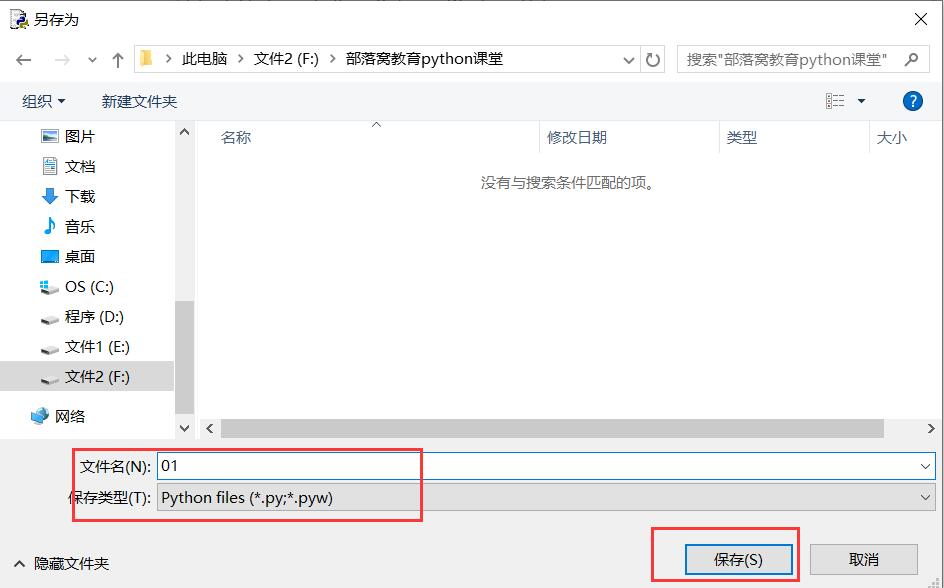This screenshot has height=588, width=944.
Task: Sort by the 类型 column header
Action: click(741, 137)
